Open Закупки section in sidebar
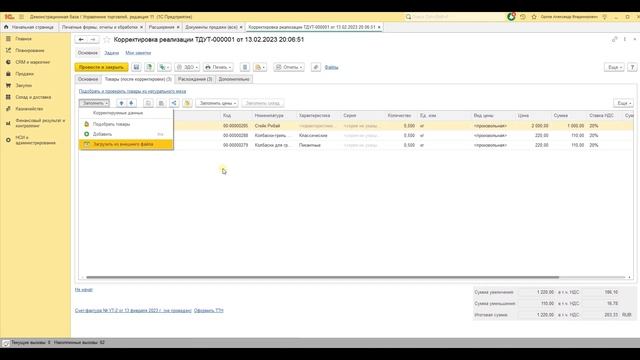 coord(23,86)
